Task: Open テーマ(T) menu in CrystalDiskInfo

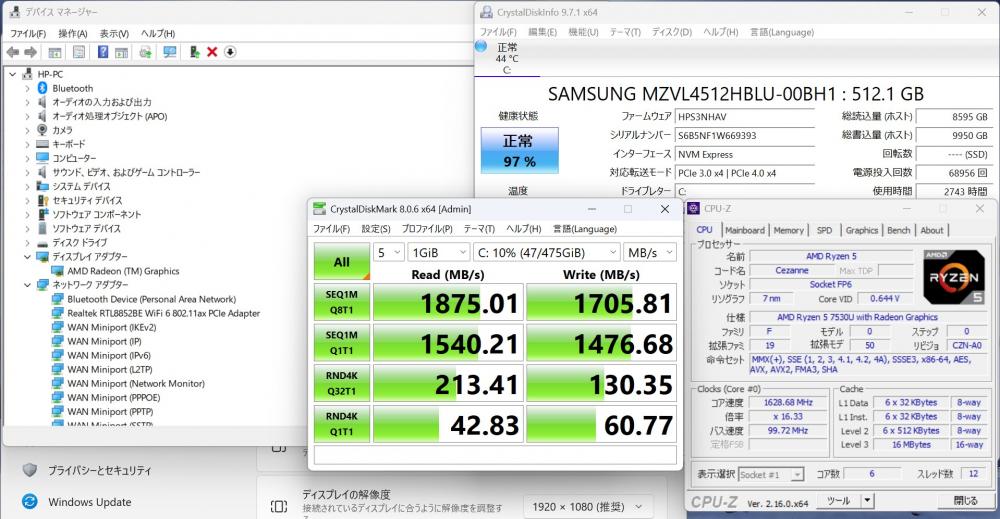Action: [x=625, y=32]
